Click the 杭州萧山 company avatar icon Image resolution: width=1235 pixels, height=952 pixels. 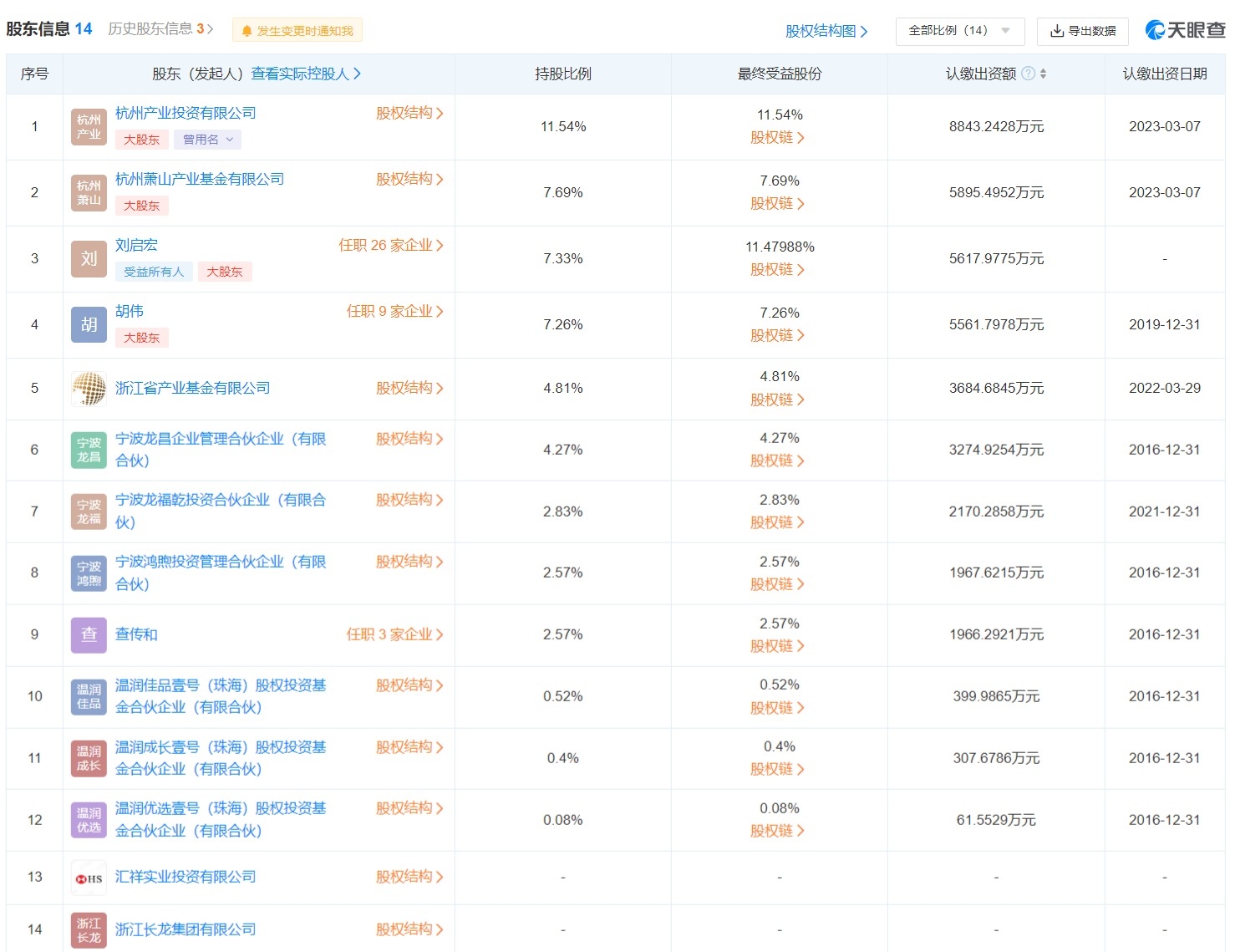(x=89, y=193)
